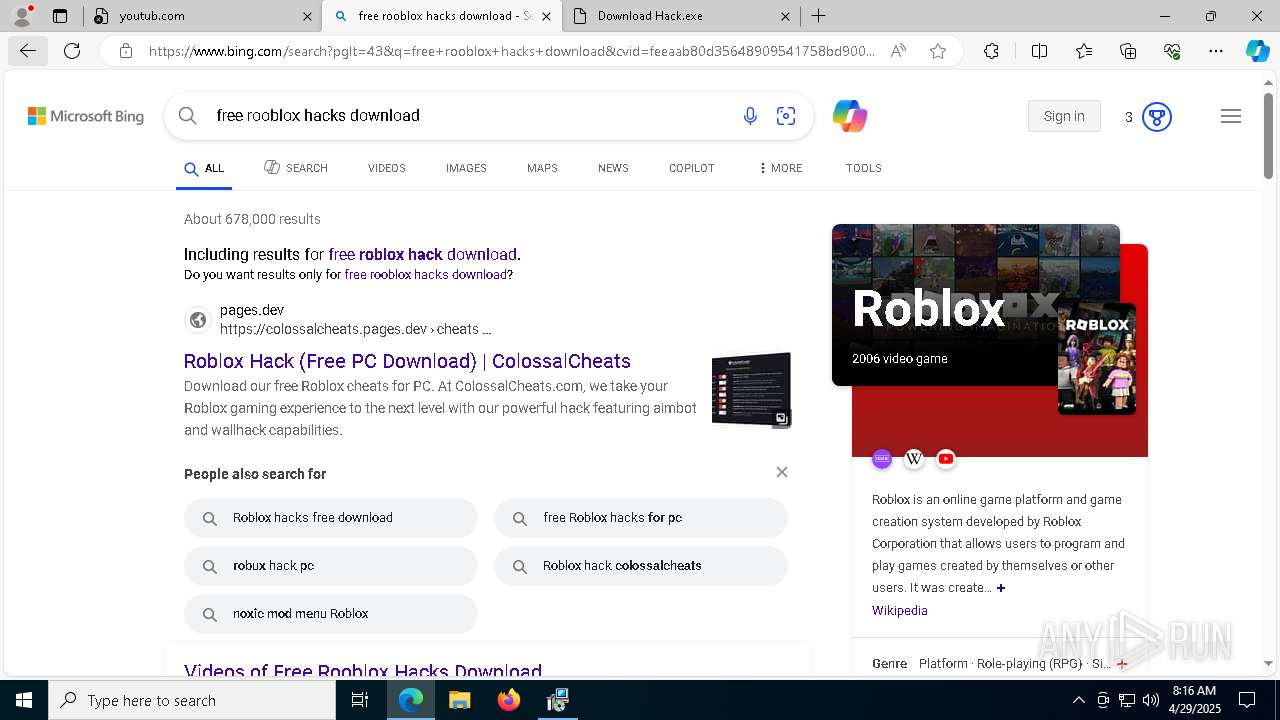Open the VIDEOS results tab
Screen dimensions: 1280x720
tap(386, 168)
